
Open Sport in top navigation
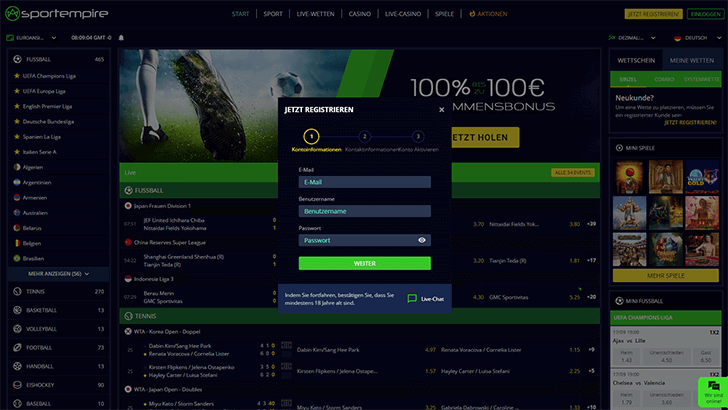pos(273,14)
